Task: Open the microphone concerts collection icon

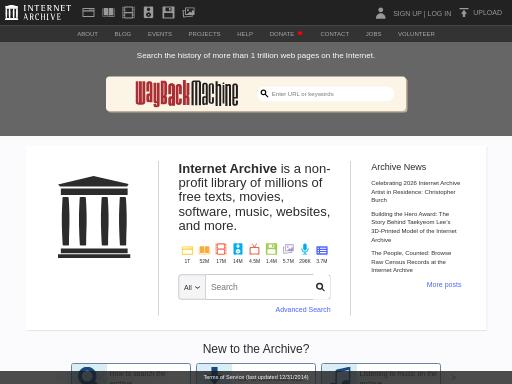Action: 305,249
